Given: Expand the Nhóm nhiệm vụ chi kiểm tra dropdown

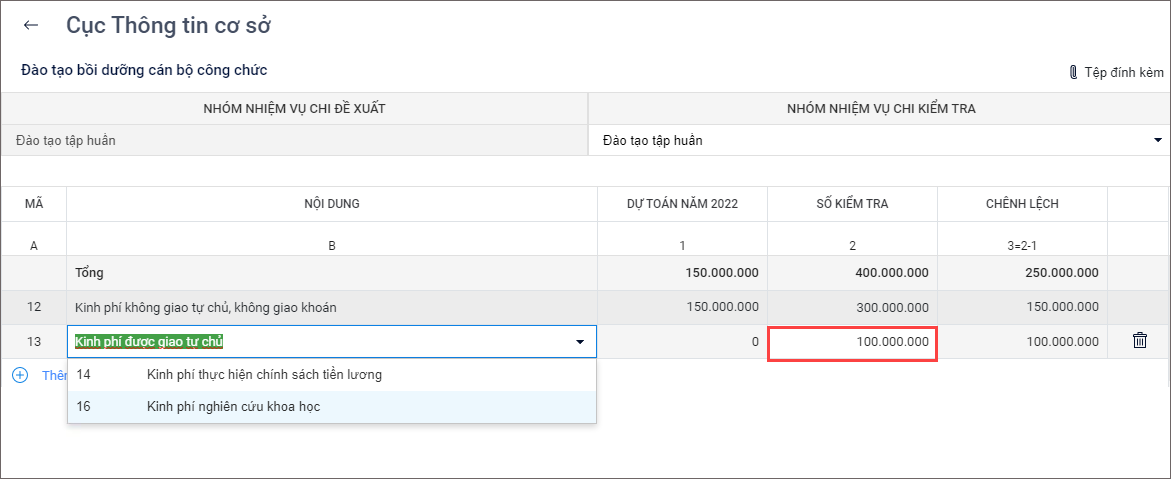Looking at the screenshot, I should click(x=1158, y=140).
